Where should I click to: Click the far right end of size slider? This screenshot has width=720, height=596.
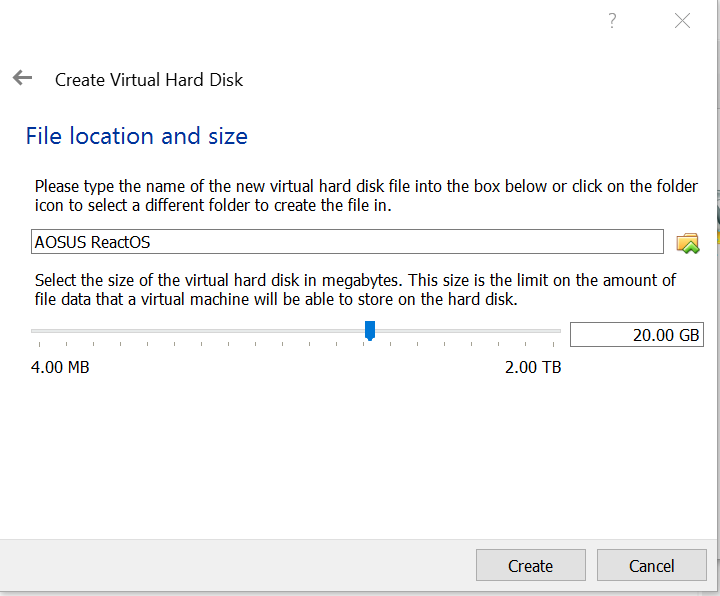pyautogui.click(x=558, y=331)
